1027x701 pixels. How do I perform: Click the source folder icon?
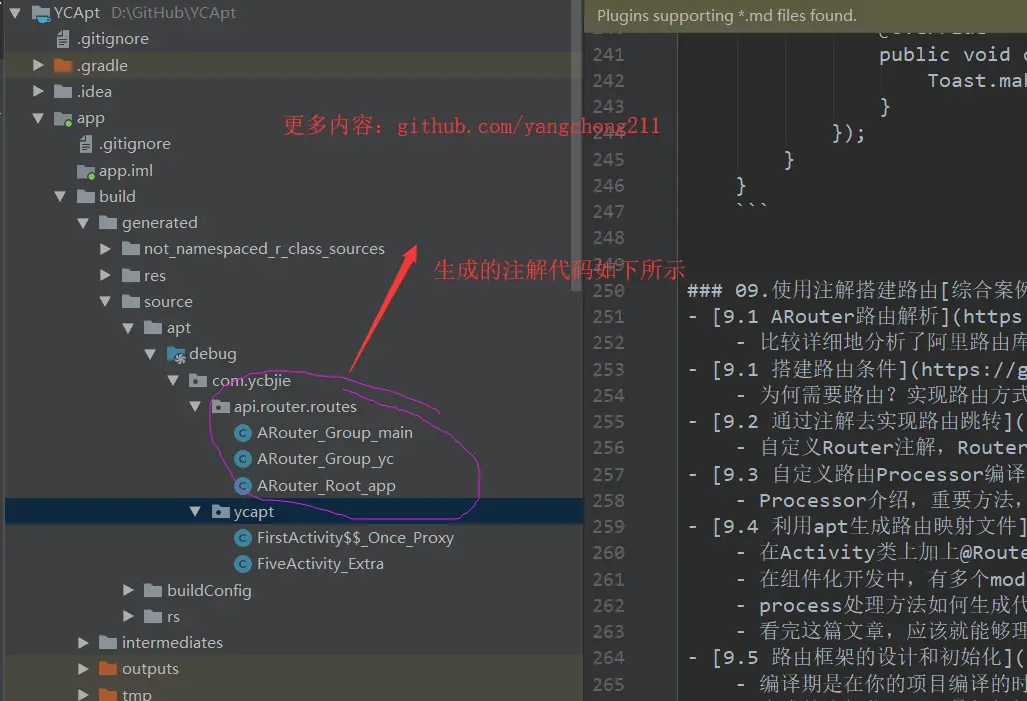click(x=131, y=301)
